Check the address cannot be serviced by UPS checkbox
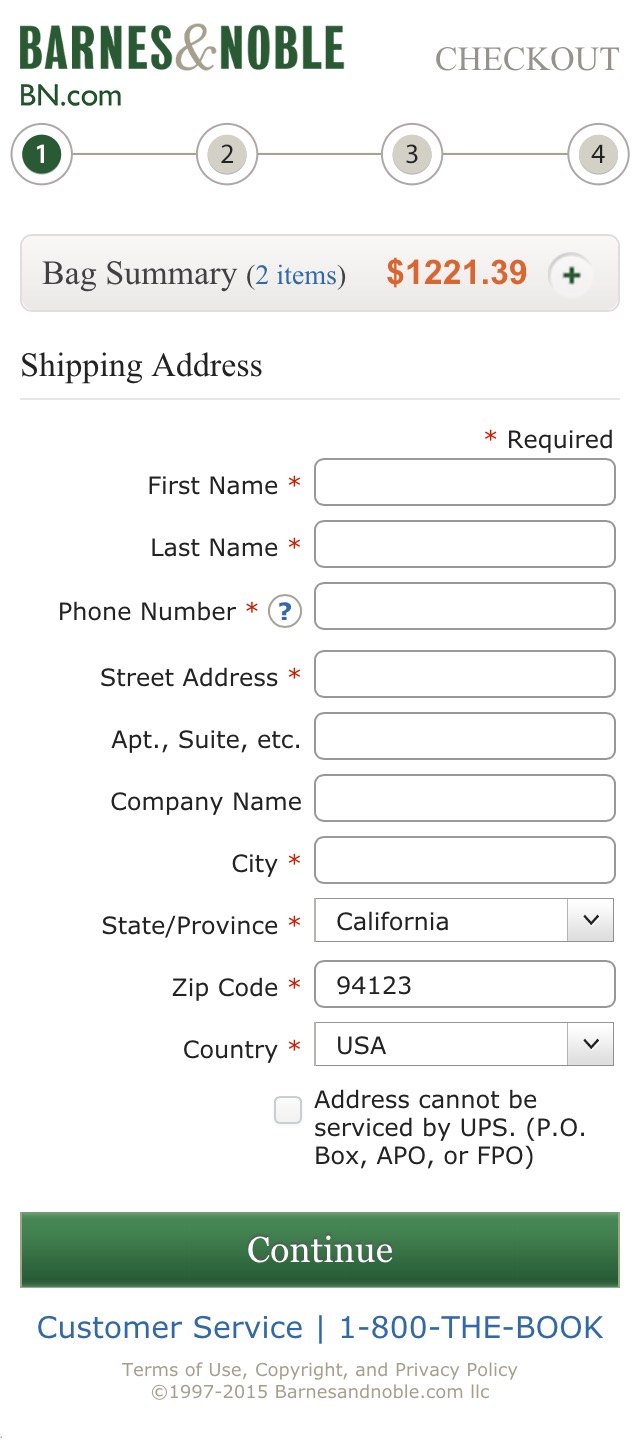 [x=287, y=1110]
